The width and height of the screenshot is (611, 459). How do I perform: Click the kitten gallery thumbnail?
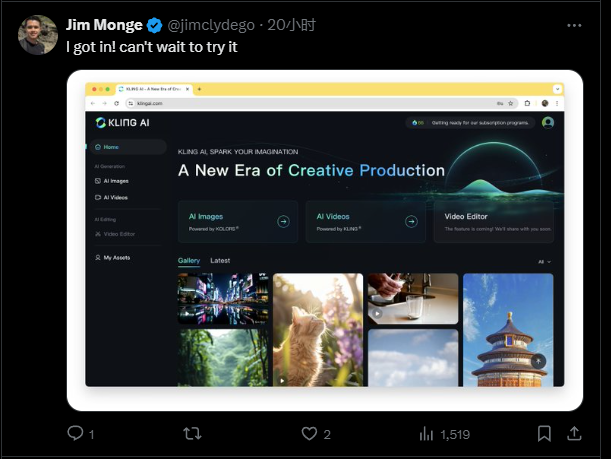tap(318, 329)
